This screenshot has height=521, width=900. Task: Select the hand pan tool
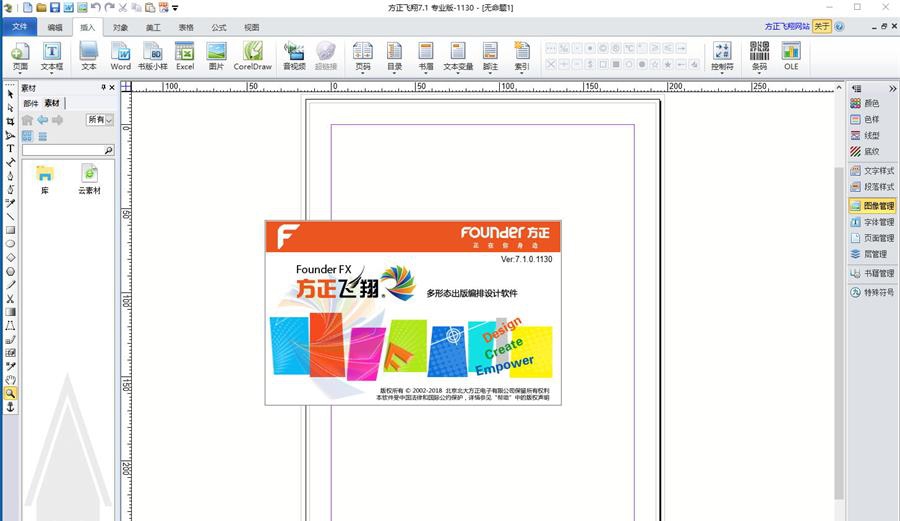pos(10,380)
